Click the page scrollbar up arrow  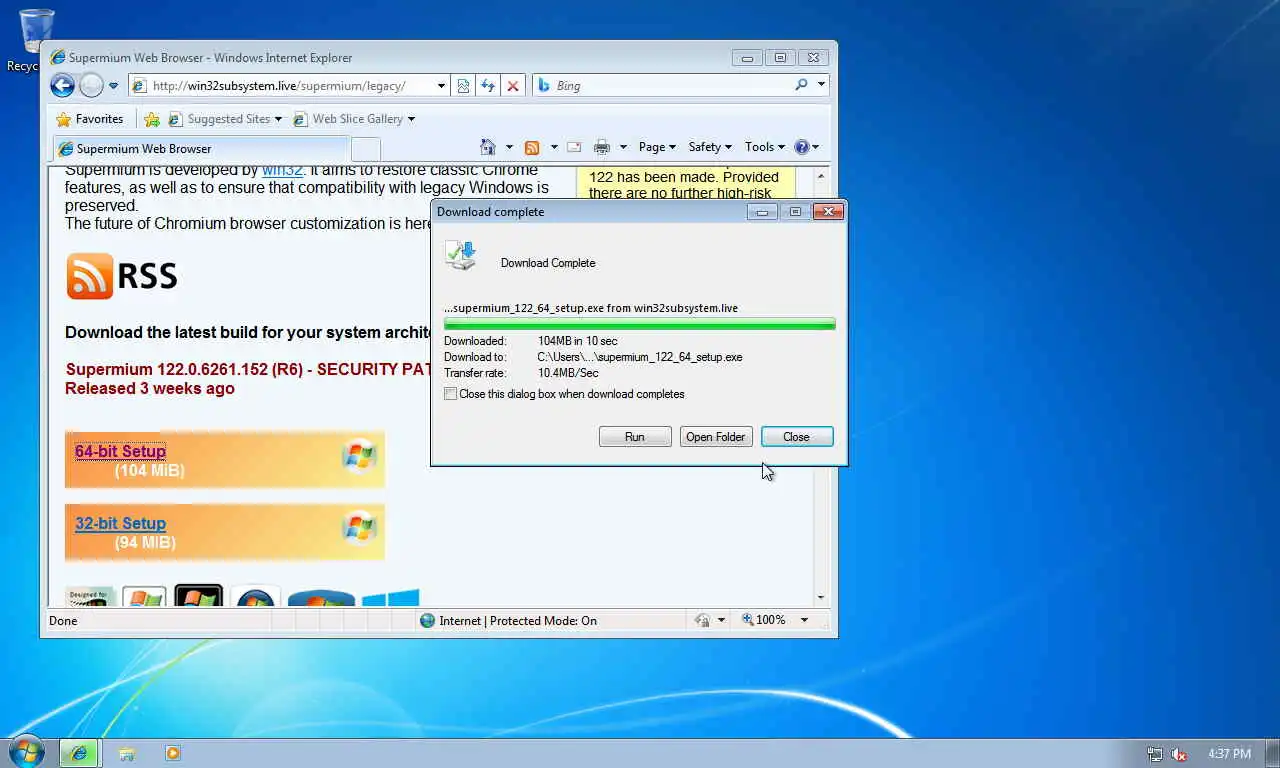point(821,176)
